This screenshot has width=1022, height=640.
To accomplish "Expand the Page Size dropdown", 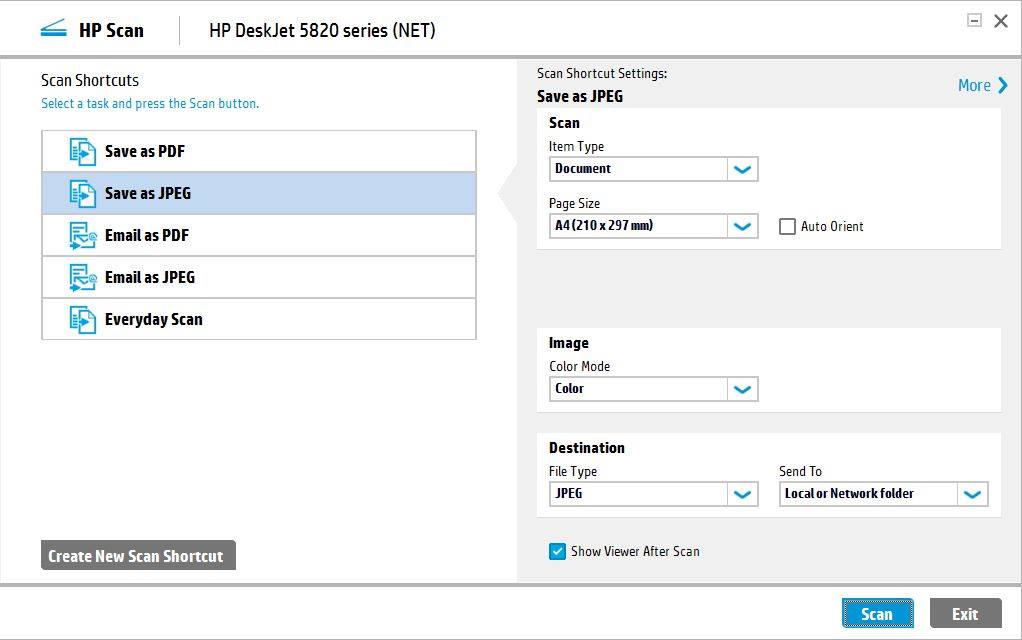I will pos(742,226).
